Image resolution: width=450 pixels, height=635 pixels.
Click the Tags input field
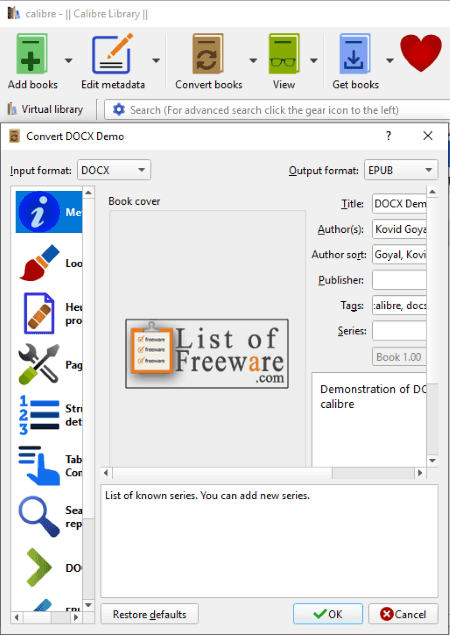[399, 305]
